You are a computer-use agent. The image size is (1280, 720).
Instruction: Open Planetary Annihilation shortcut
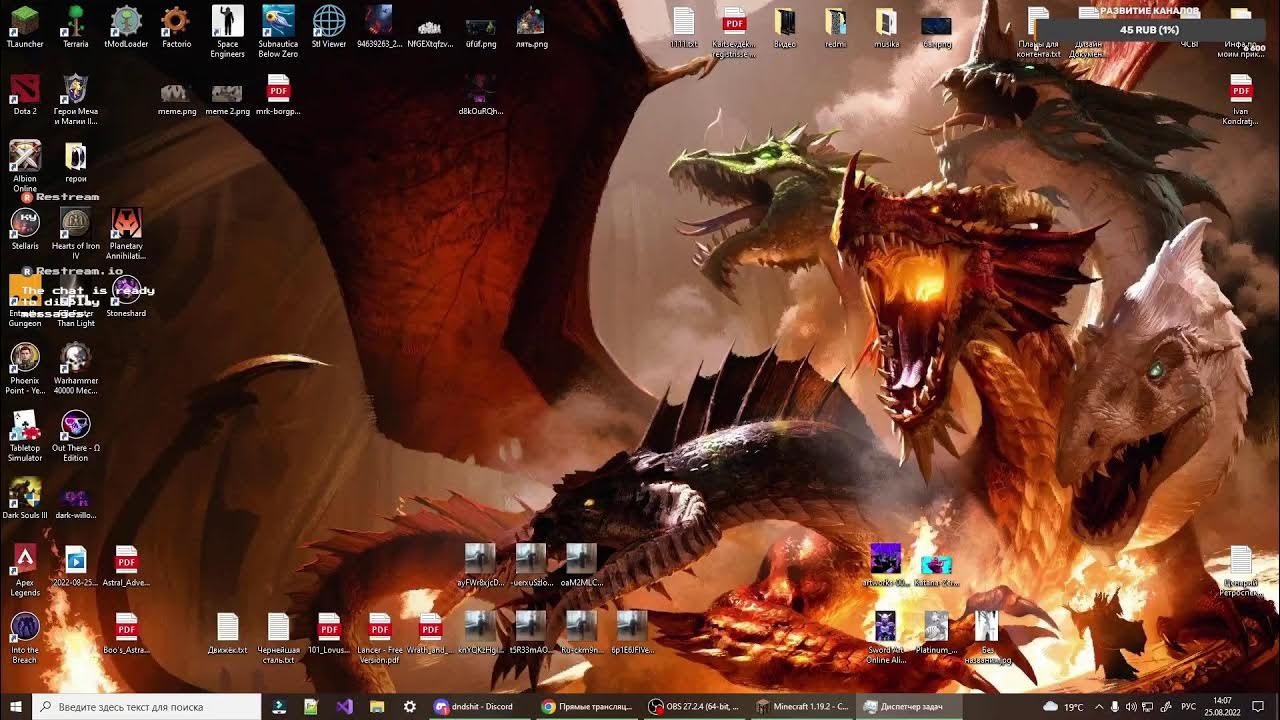(126, 234)
